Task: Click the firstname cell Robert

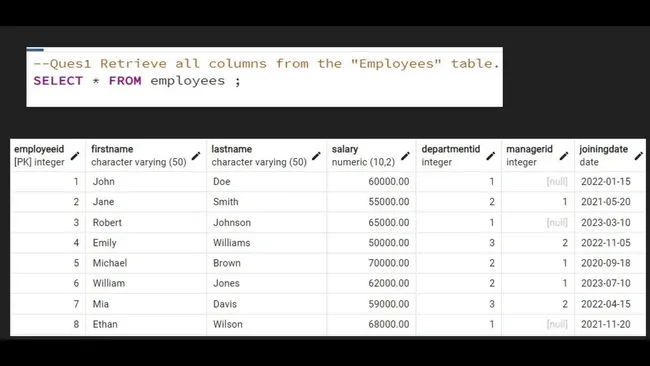Action: tap(146, 223)
